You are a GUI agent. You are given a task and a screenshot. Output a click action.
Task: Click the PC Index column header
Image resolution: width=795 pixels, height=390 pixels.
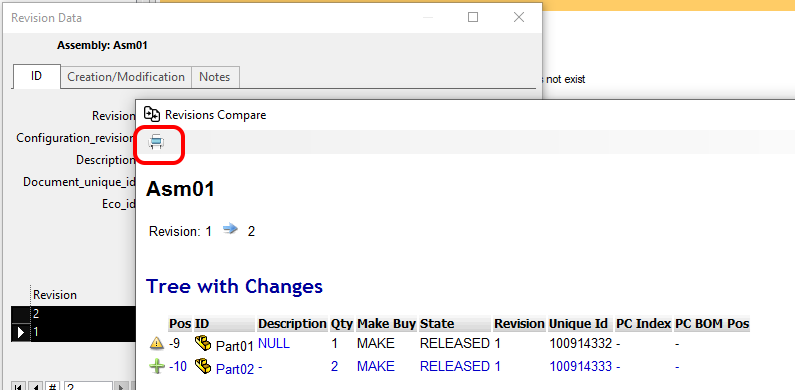click(x=643, y=324)
